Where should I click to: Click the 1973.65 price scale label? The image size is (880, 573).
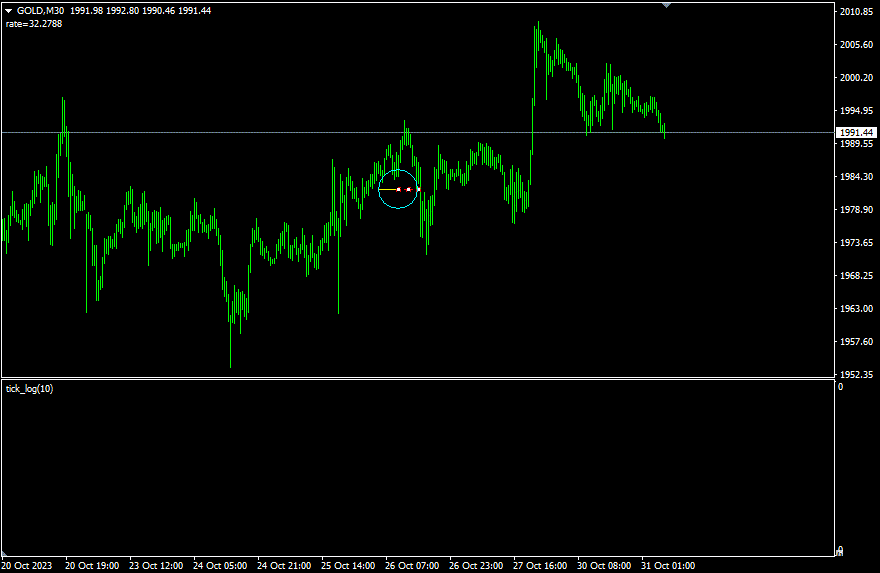point(856,242)
